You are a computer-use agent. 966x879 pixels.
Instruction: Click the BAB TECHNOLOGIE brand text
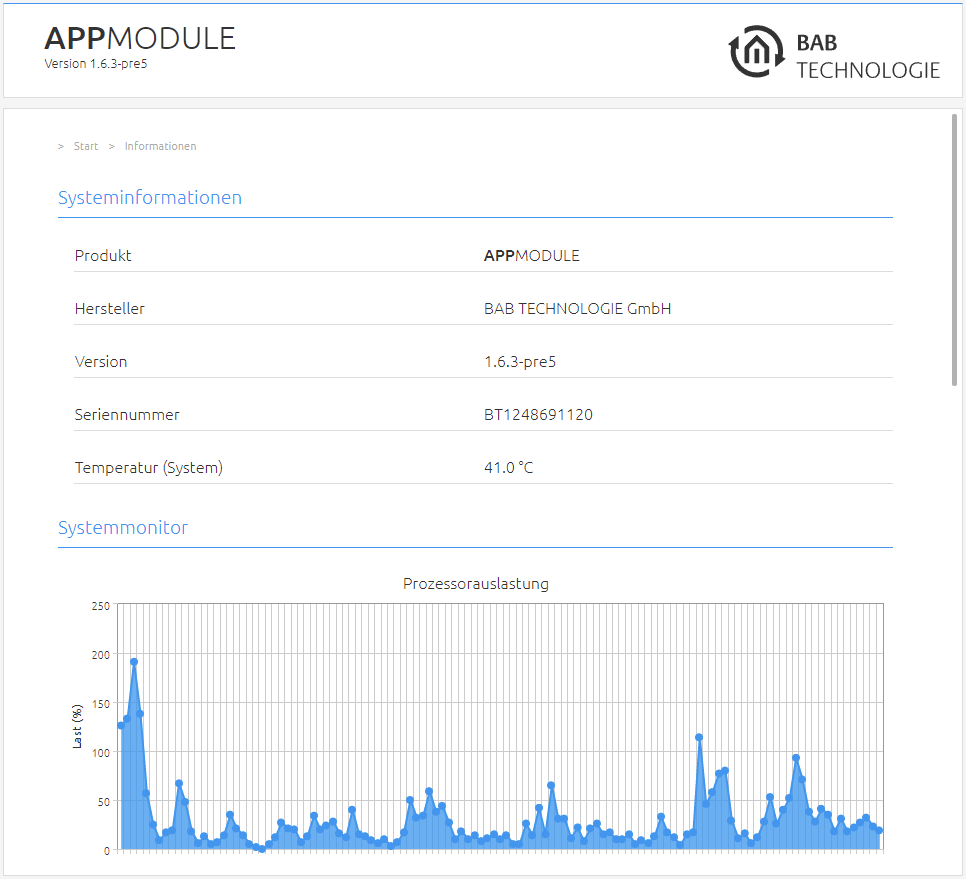[867, 56]
